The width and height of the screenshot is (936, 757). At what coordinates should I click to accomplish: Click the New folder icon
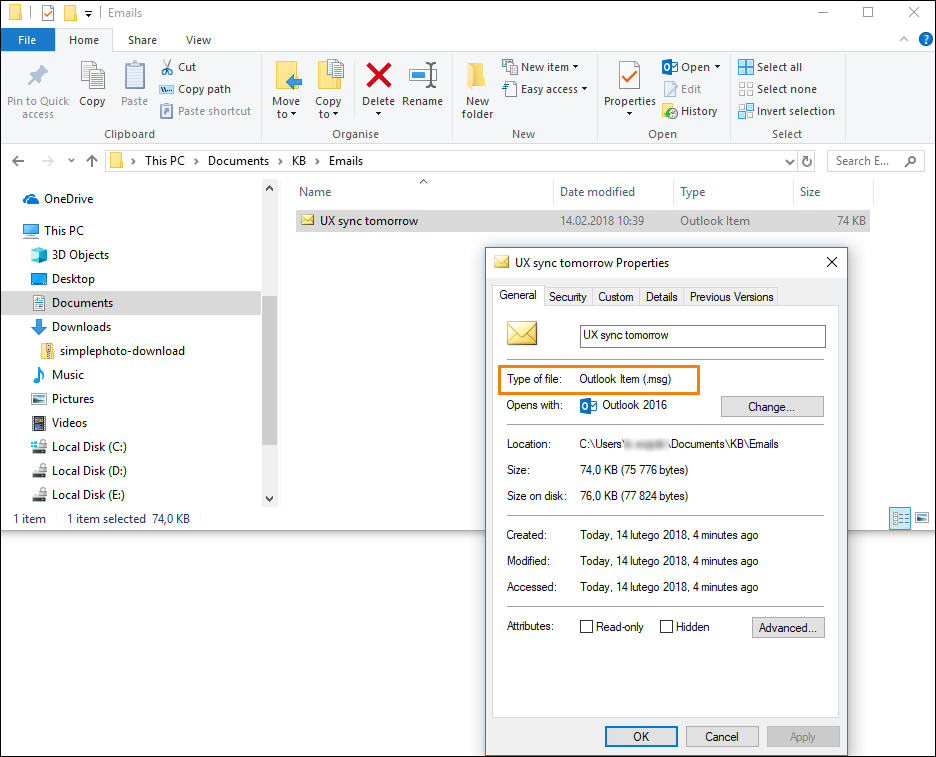click(x=477, y=78)
